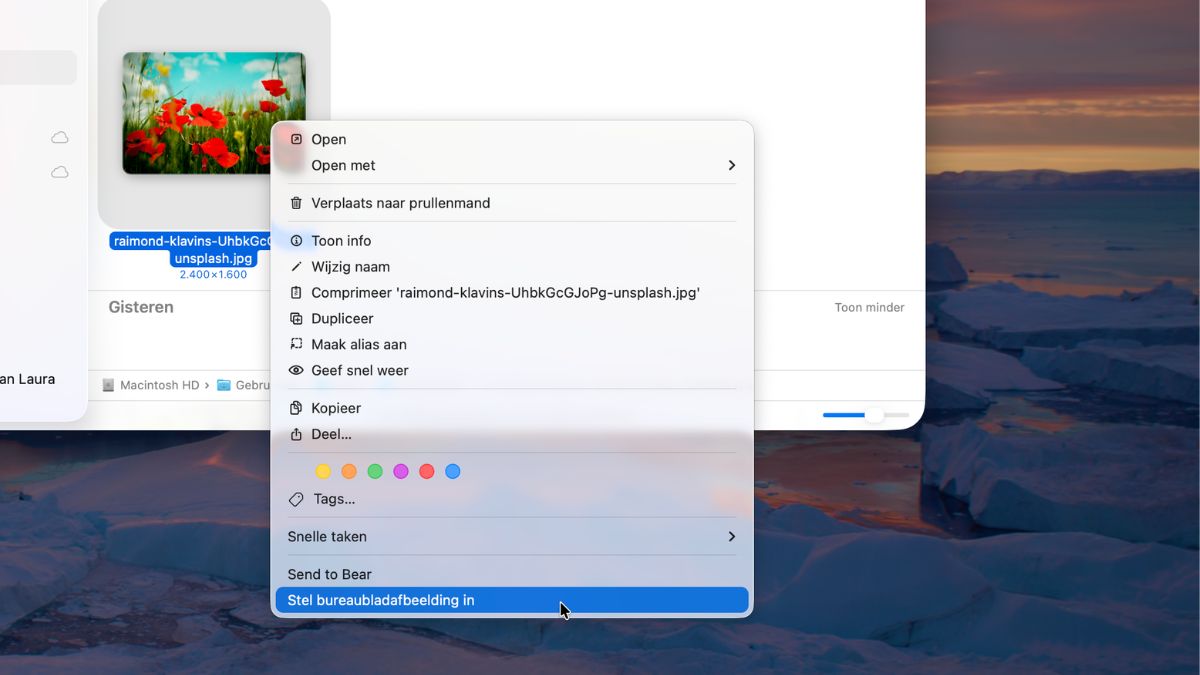Choose Maak alias aan
Screen dimensions: 1200x675
(359, 345)
